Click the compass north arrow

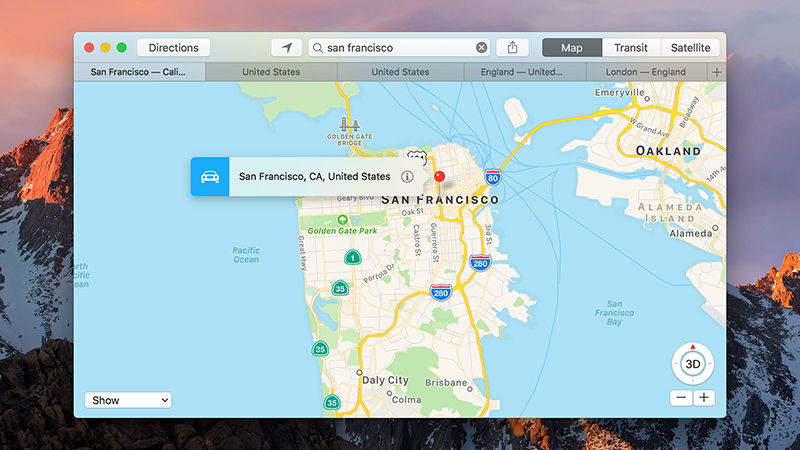[x=693, y=347]
